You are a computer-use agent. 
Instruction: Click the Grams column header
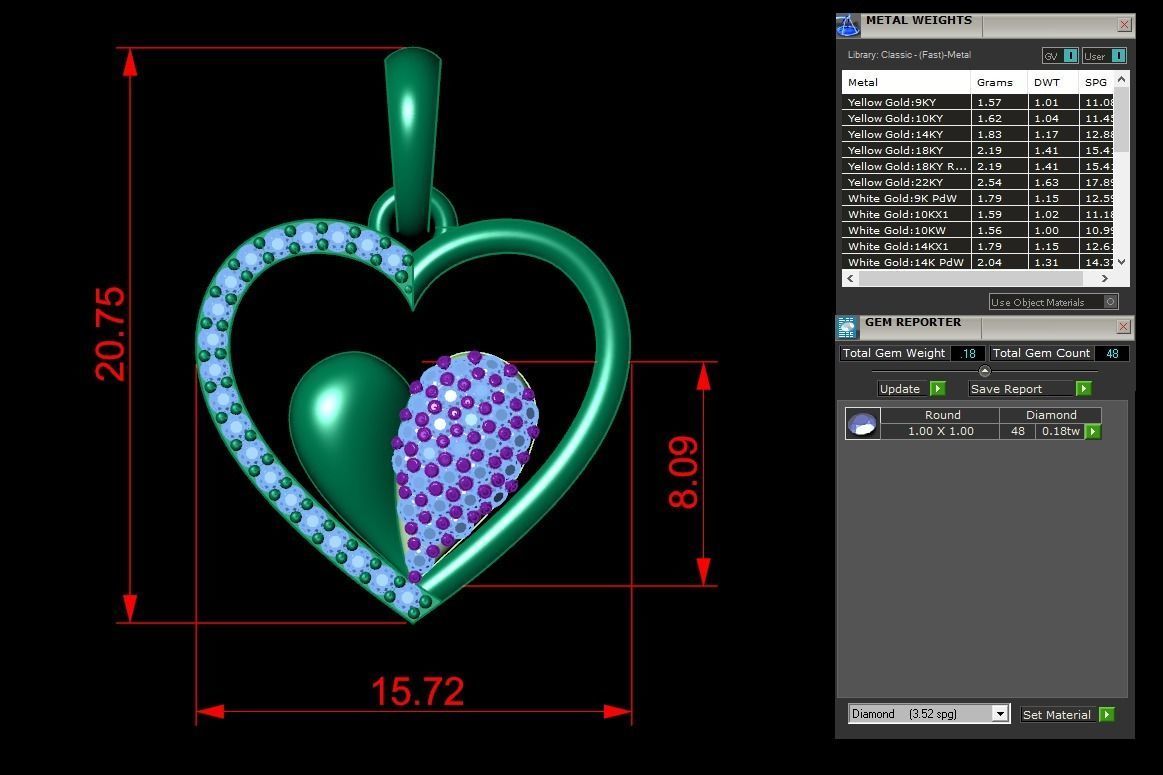pyautogui.click(x=995, y=82)
